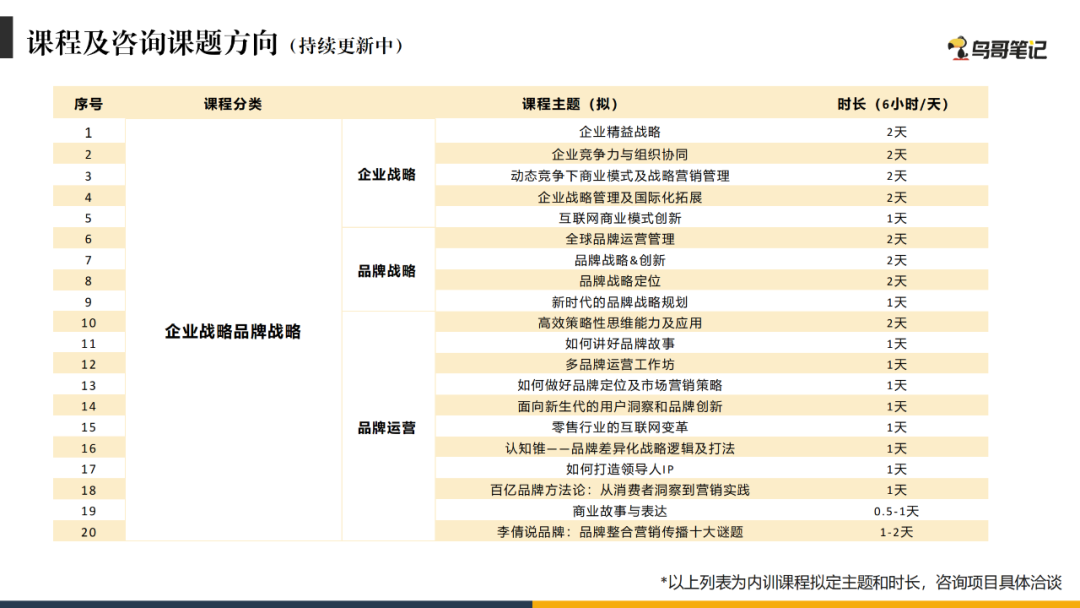Click sequence number 16

click(x=88, y=448)
